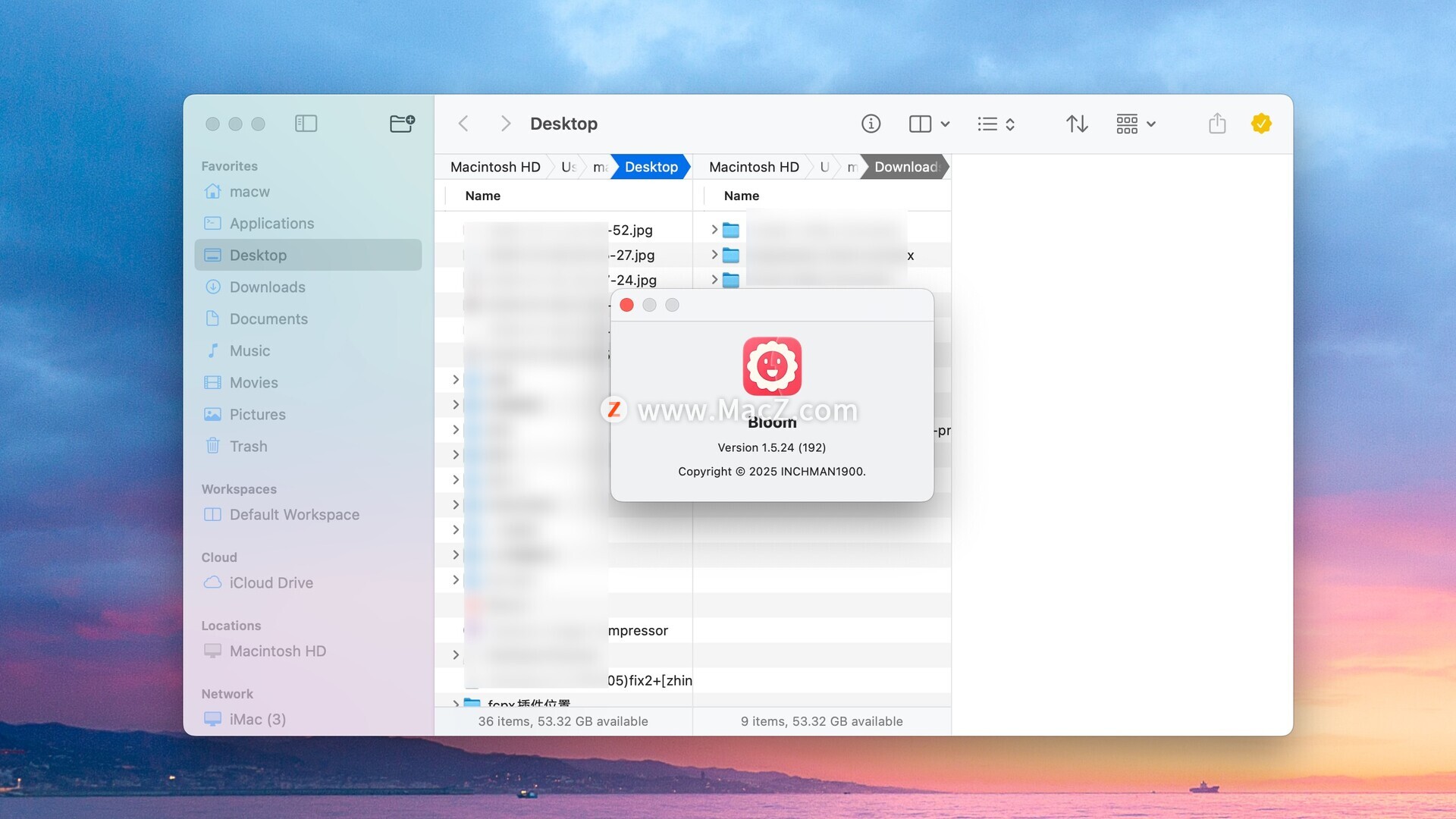Click the sort arrows icon
Screen dimensions: 1456x819
1077,124
